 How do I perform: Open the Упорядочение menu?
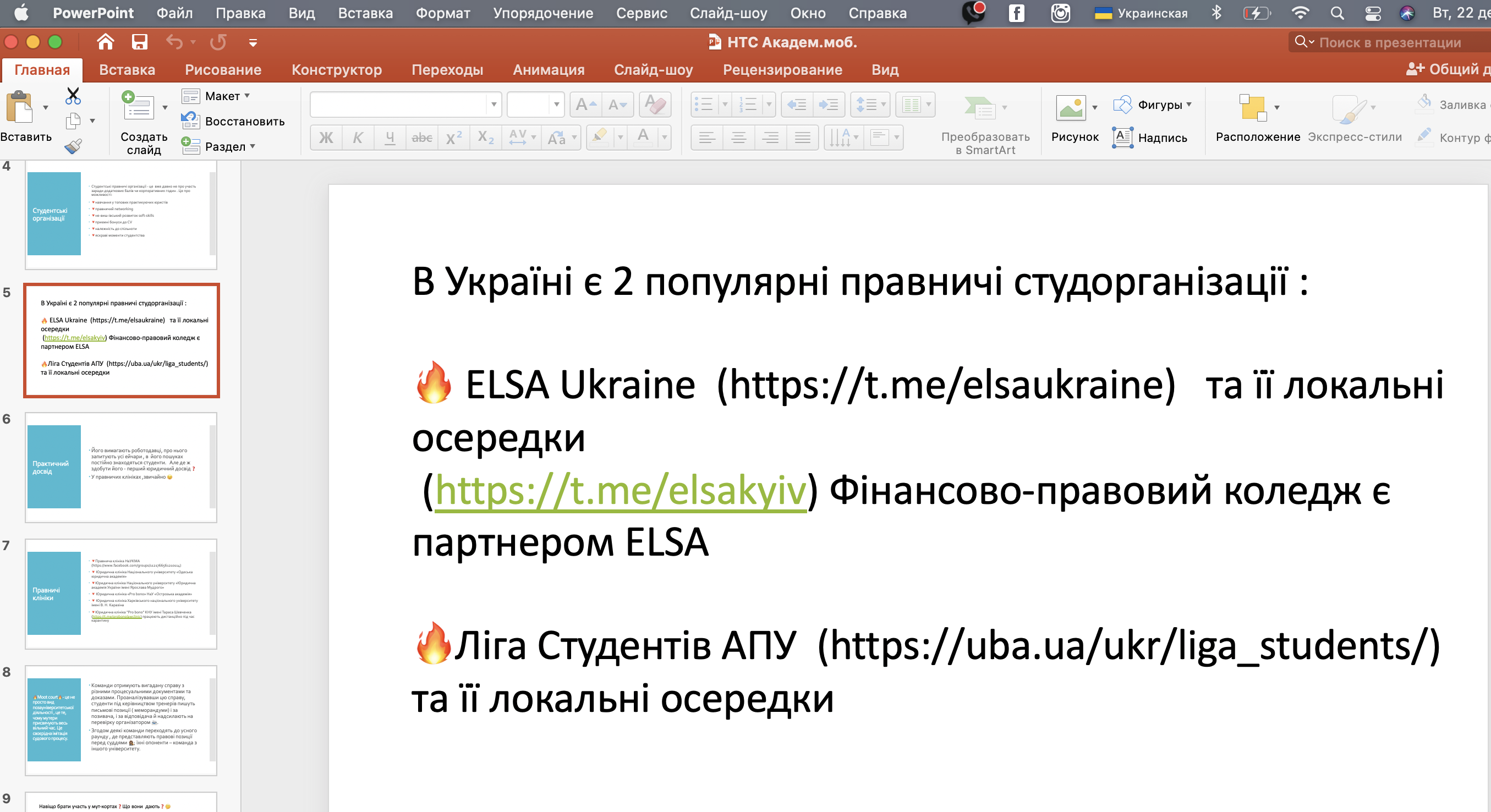[x=543, y=13]
